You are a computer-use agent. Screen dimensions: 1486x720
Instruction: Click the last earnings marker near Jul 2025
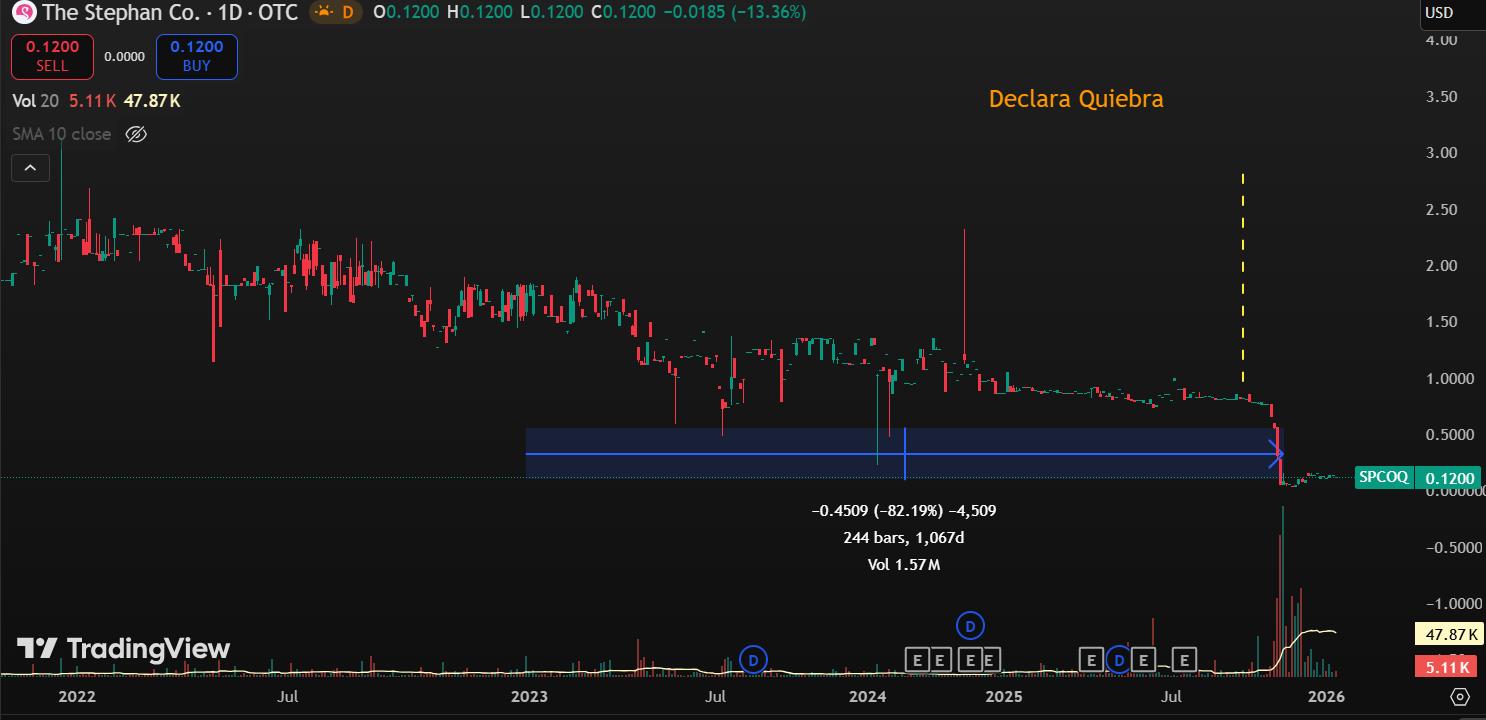(1184, 659)
